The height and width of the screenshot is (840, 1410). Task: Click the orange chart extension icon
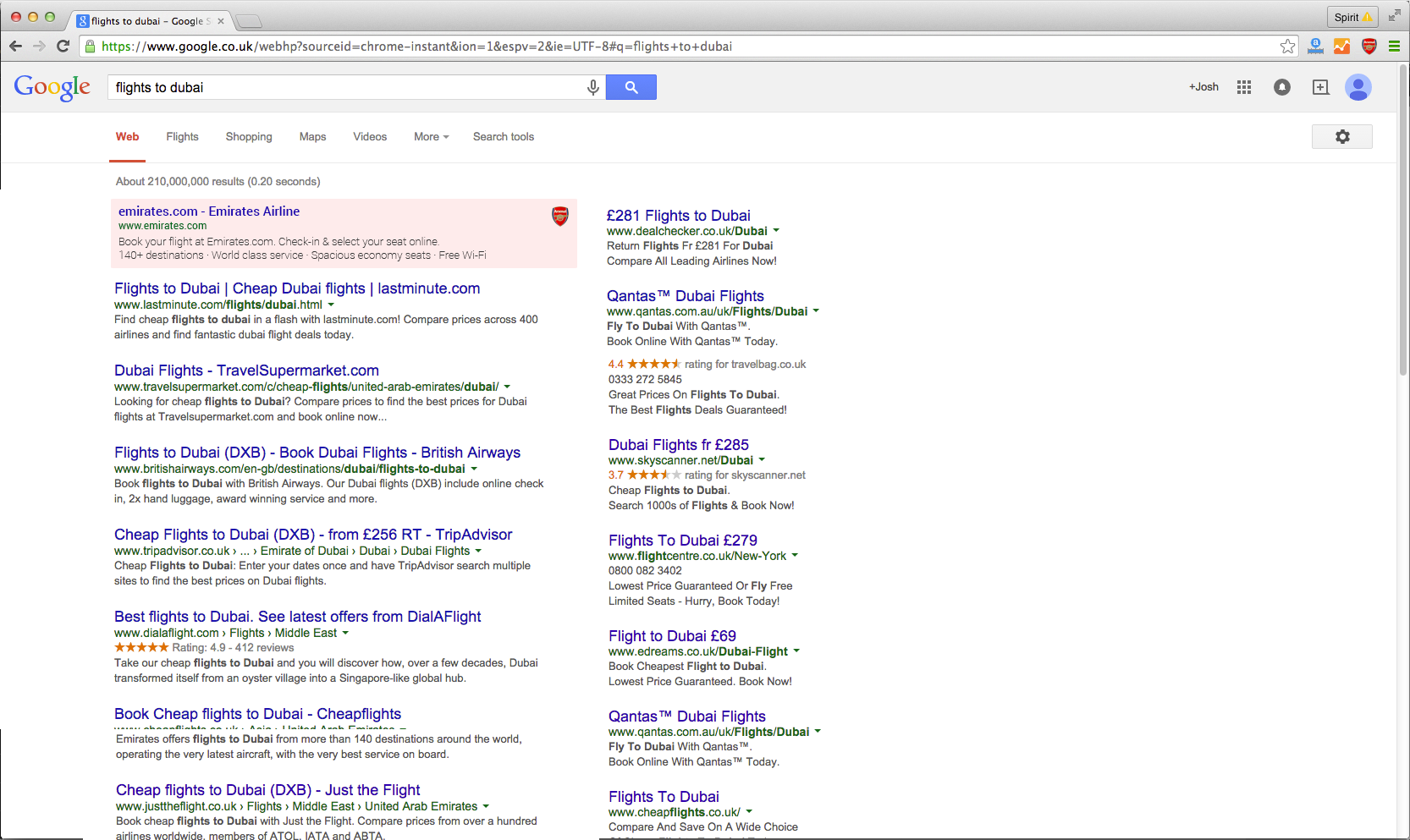tap(1341, 47)
